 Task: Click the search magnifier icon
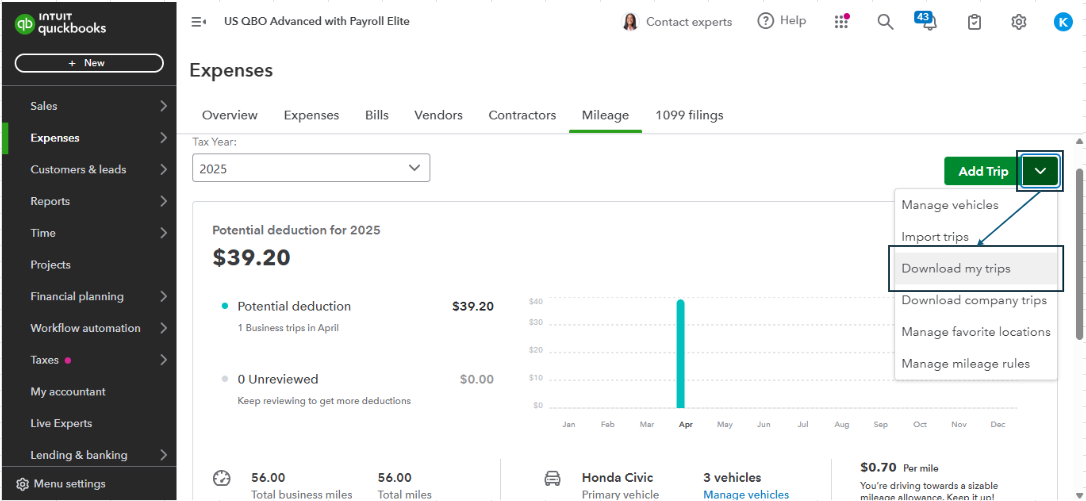point(885,21)
